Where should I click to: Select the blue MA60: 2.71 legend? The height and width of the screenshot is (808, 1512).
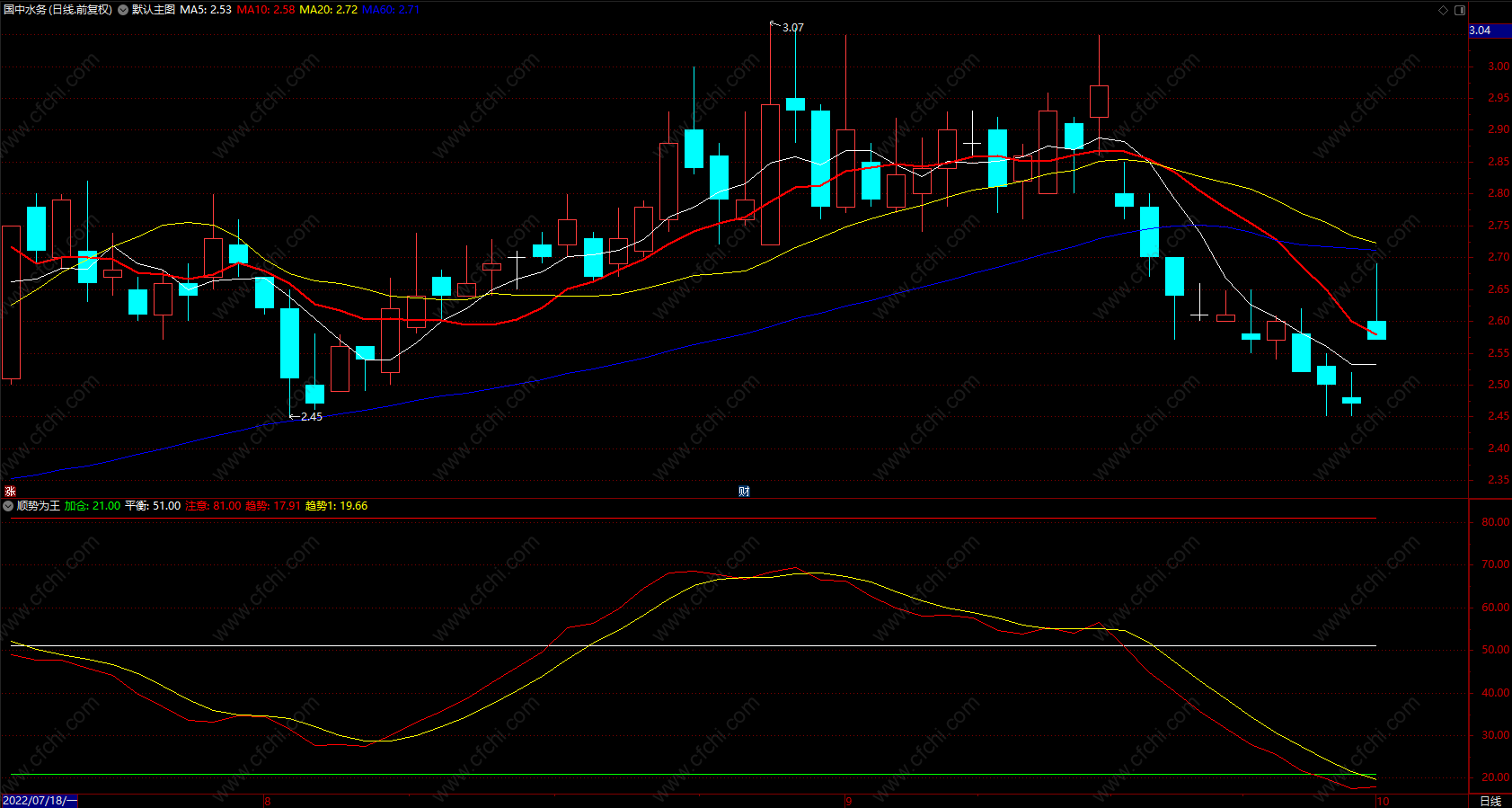point(391,10)
